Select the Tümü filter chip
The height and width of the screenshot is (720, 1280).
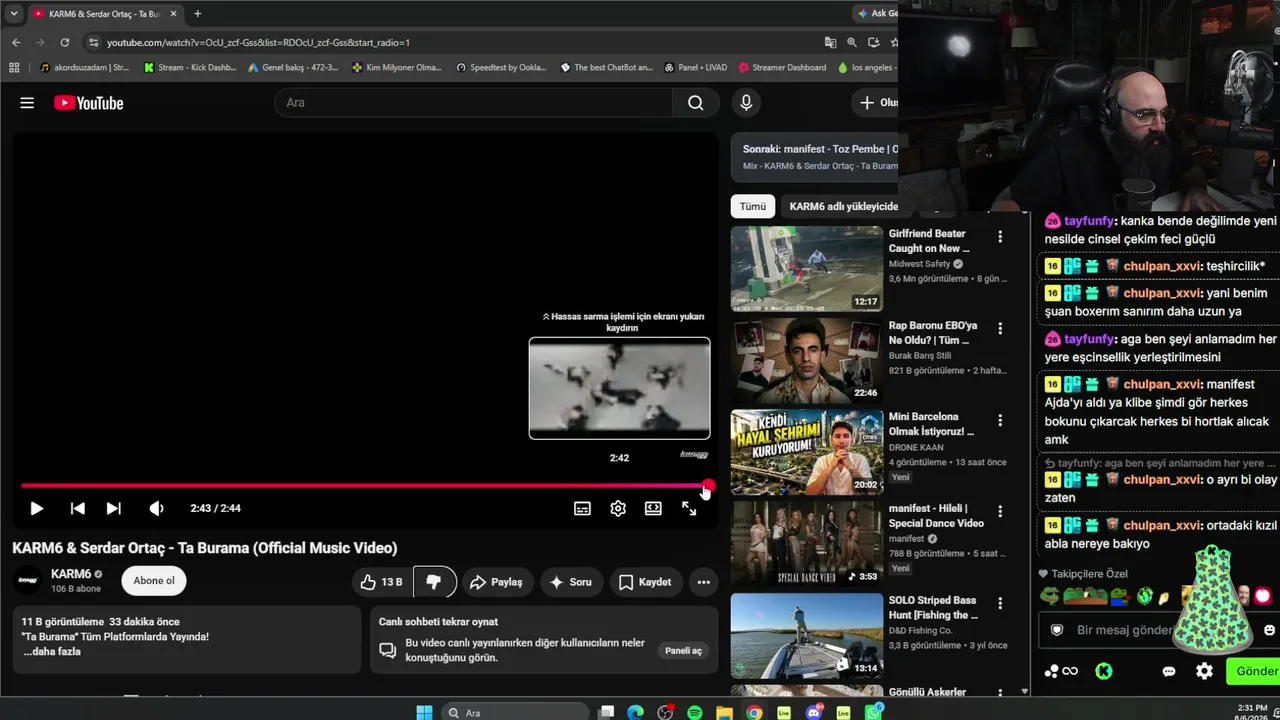(x=753, y=206)
